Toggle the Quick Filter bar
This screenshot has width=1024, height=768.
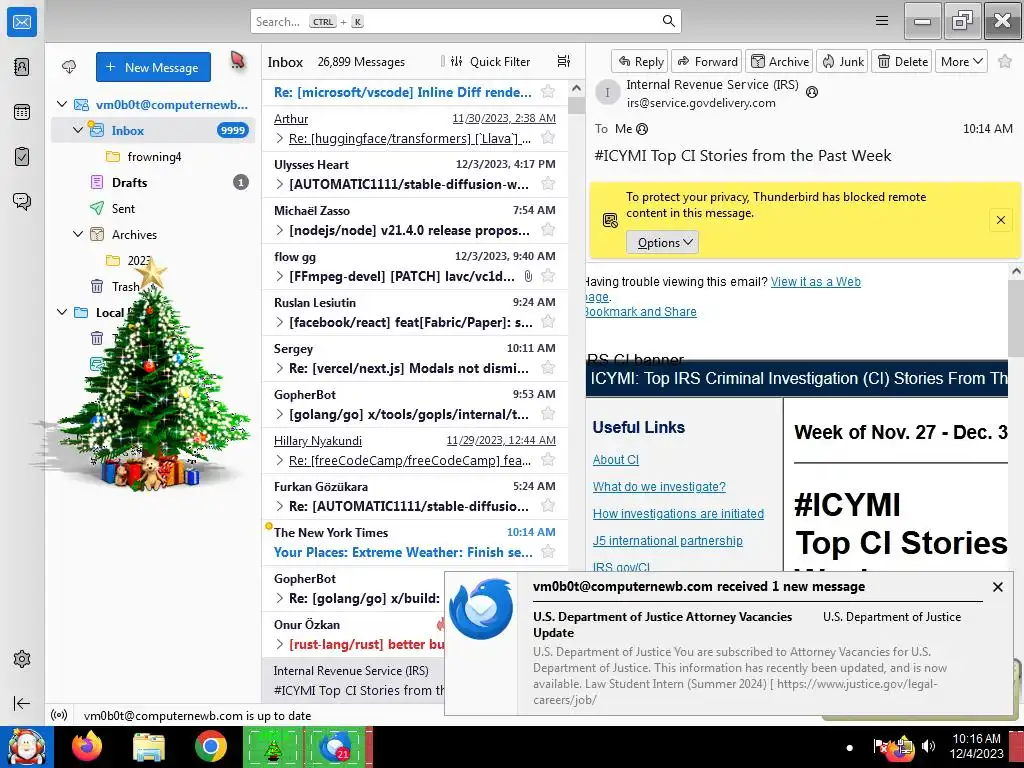point(490,61)
